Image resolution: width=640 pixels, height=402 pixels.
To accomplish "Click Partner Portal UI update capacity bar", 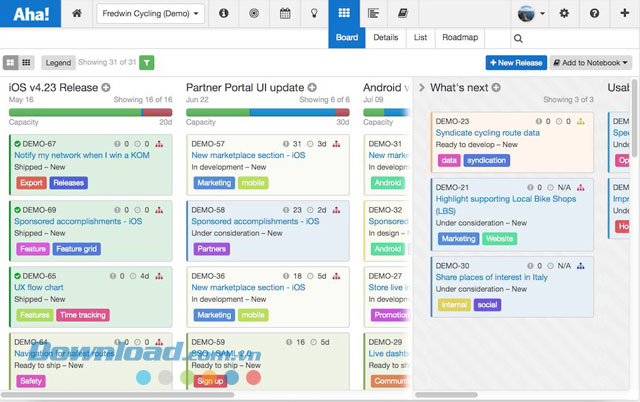I will (x=267, y=112).
